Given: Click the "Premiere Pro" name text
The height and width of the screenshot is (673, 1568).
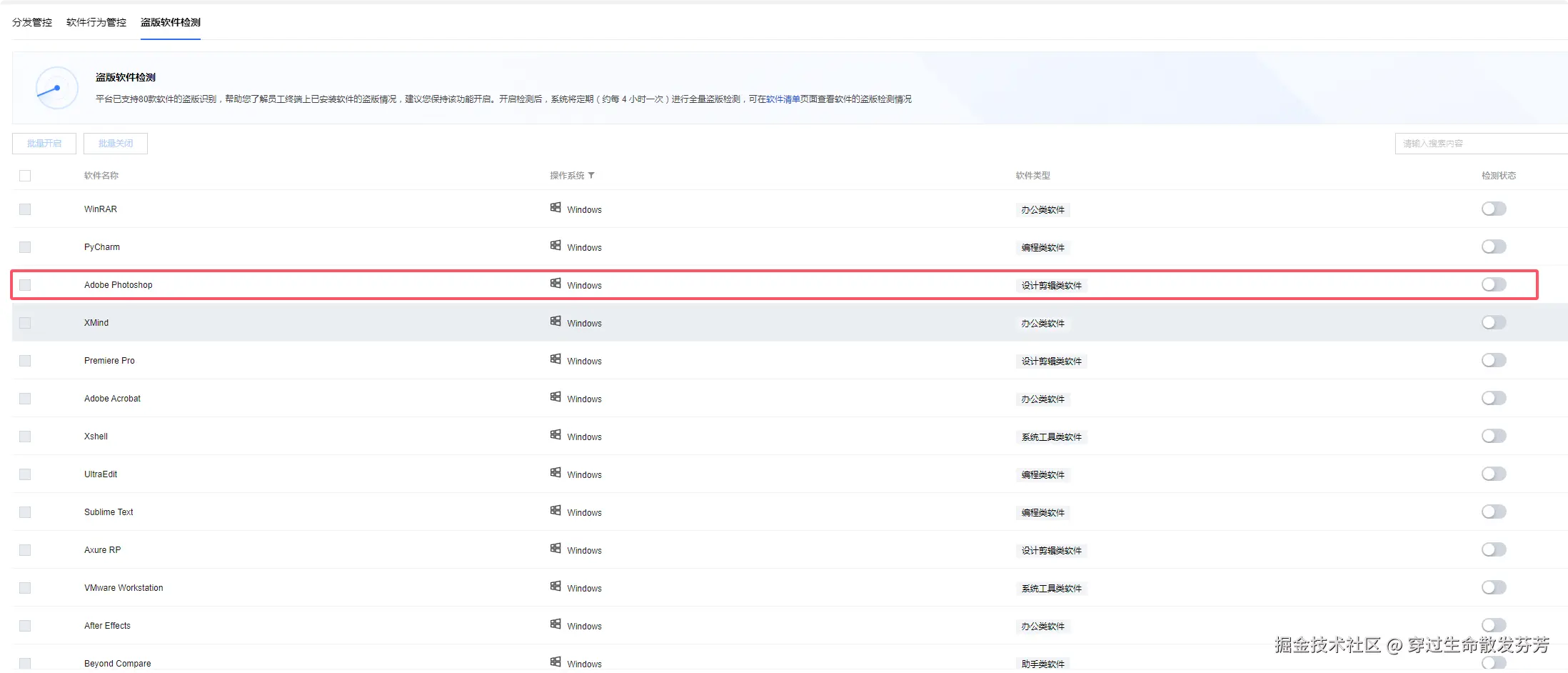Looking at the screenshot, I should tap(109, 361).
